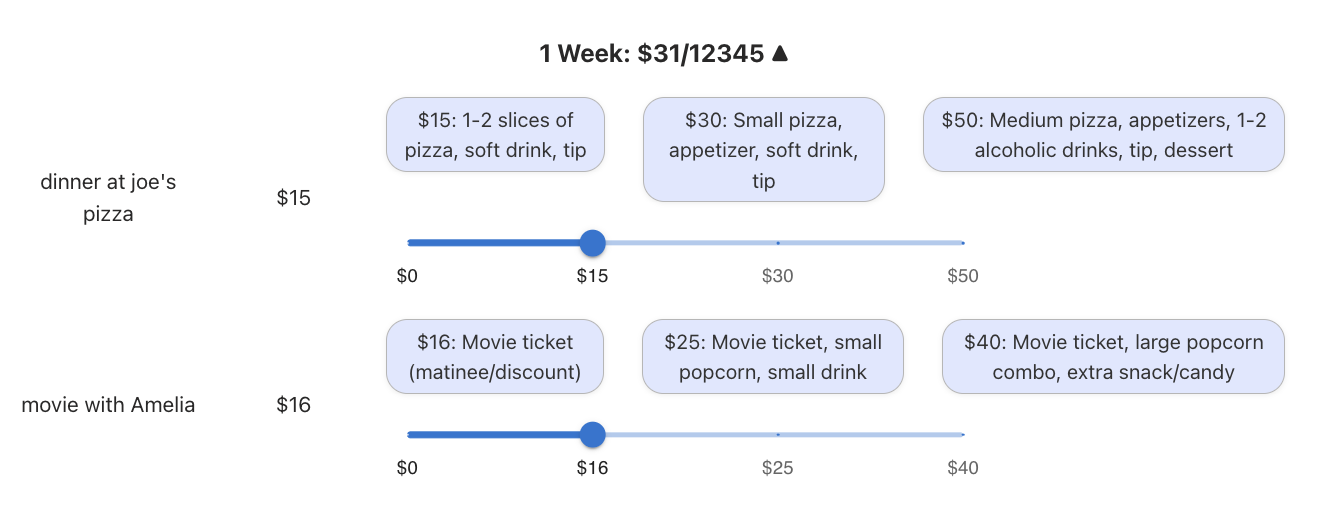The width and height of the screenshot is (1328, 524).
Task: Set the movie slider to the $40 tick
Action: tap(962, 435)
